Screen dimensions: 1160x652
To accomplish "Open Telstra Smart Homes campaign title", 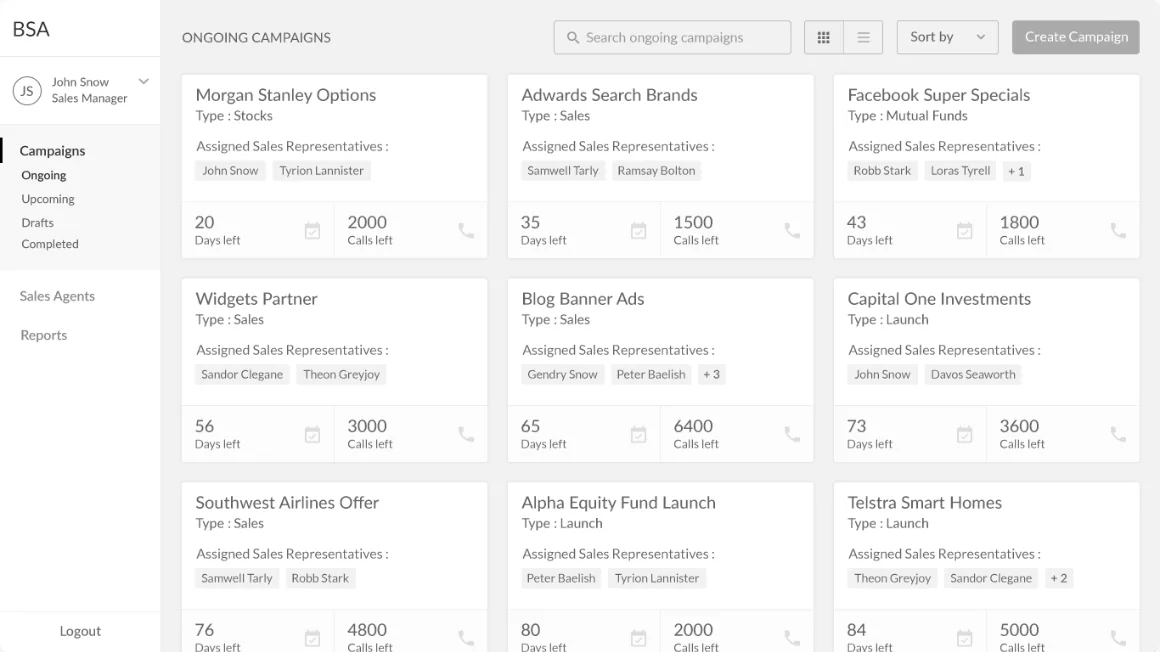I will point(925,503).
